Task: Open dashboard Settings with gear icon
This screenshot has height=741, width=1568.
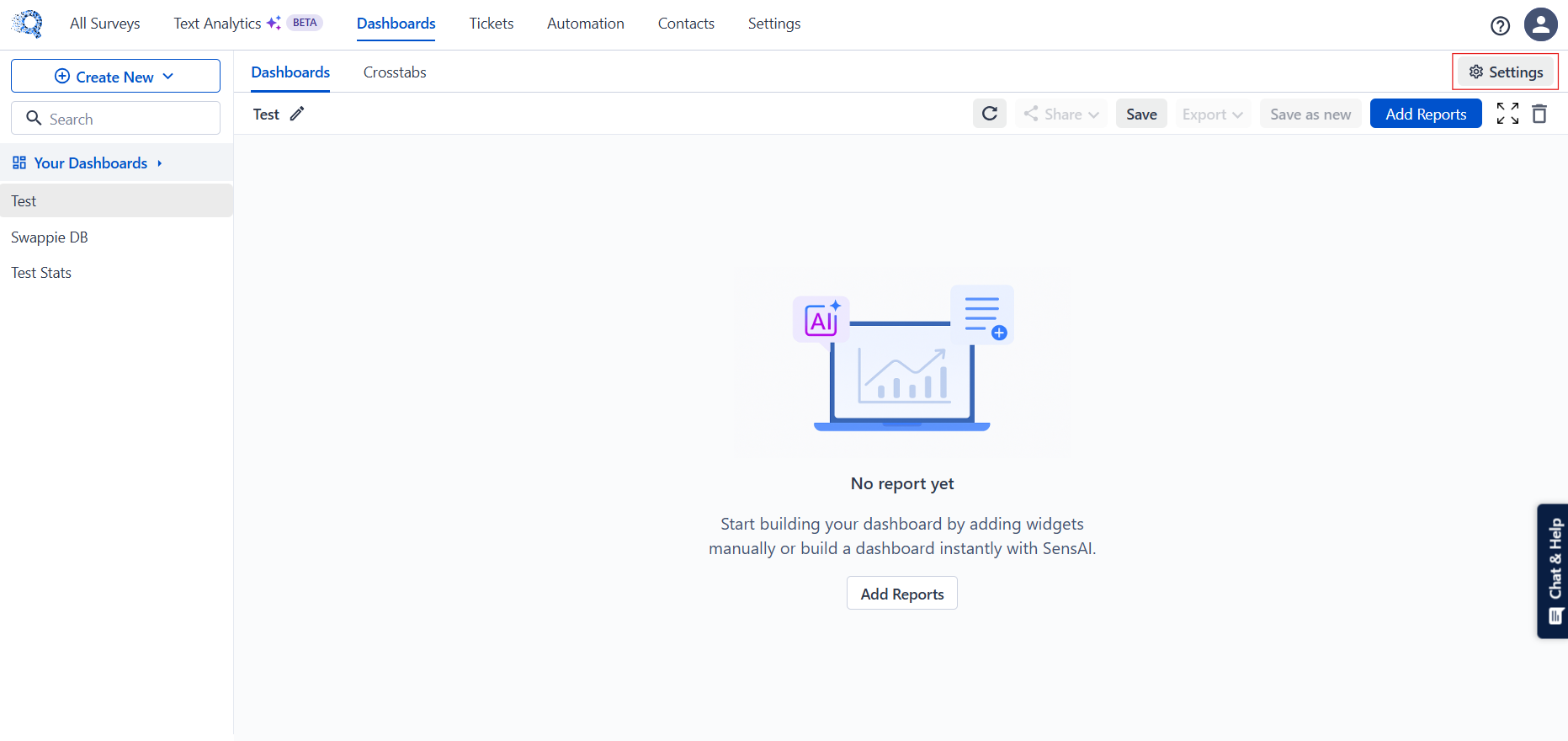Action: pyautogui.click(x=1506, y=72)
